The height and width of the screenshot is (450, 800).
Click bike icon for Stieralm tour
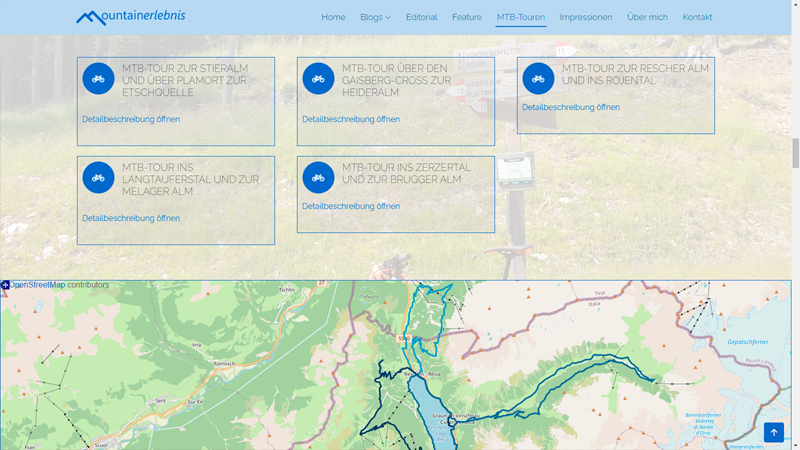coord(98,79)
